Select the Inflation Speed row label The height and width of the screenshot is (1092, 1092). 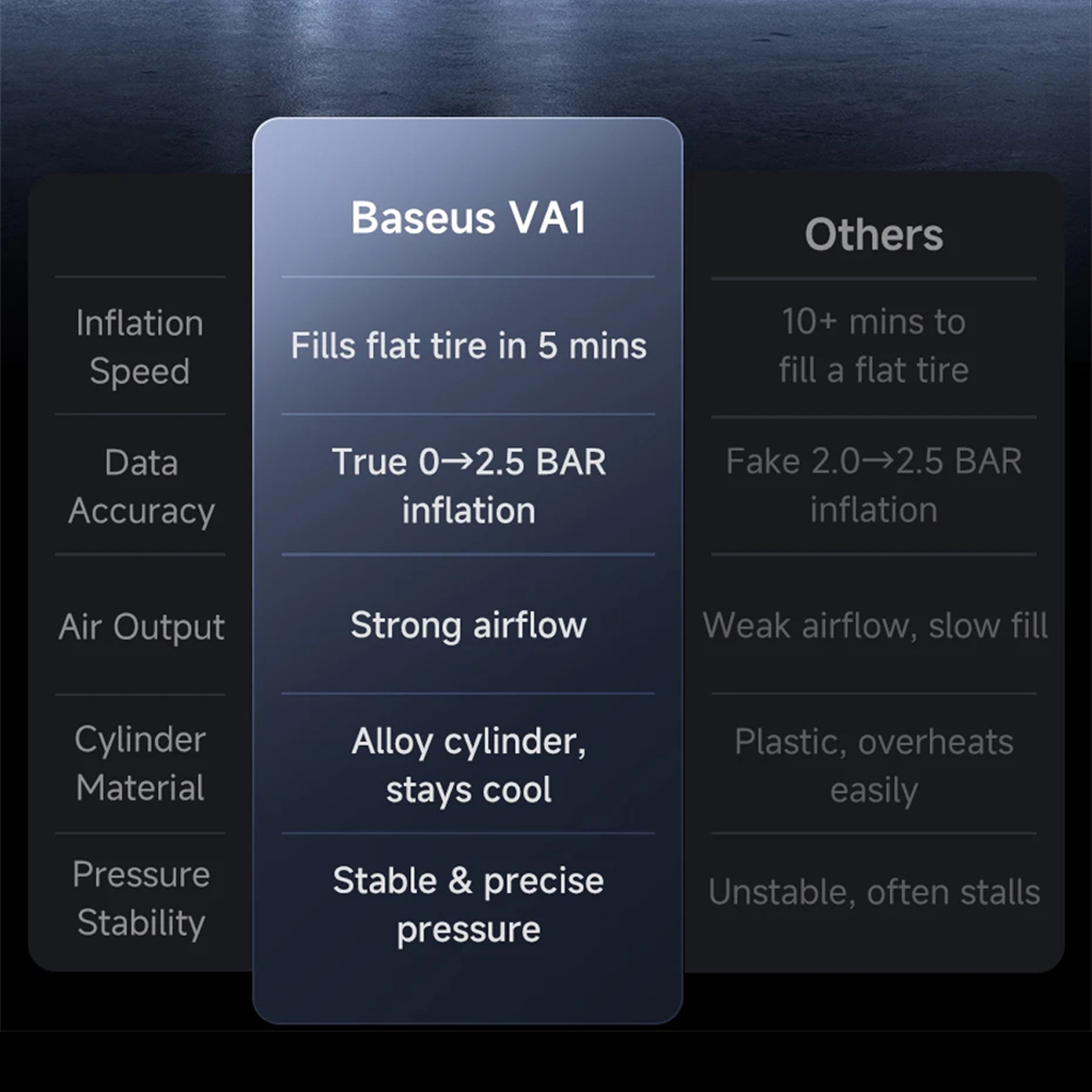[139, 346]
